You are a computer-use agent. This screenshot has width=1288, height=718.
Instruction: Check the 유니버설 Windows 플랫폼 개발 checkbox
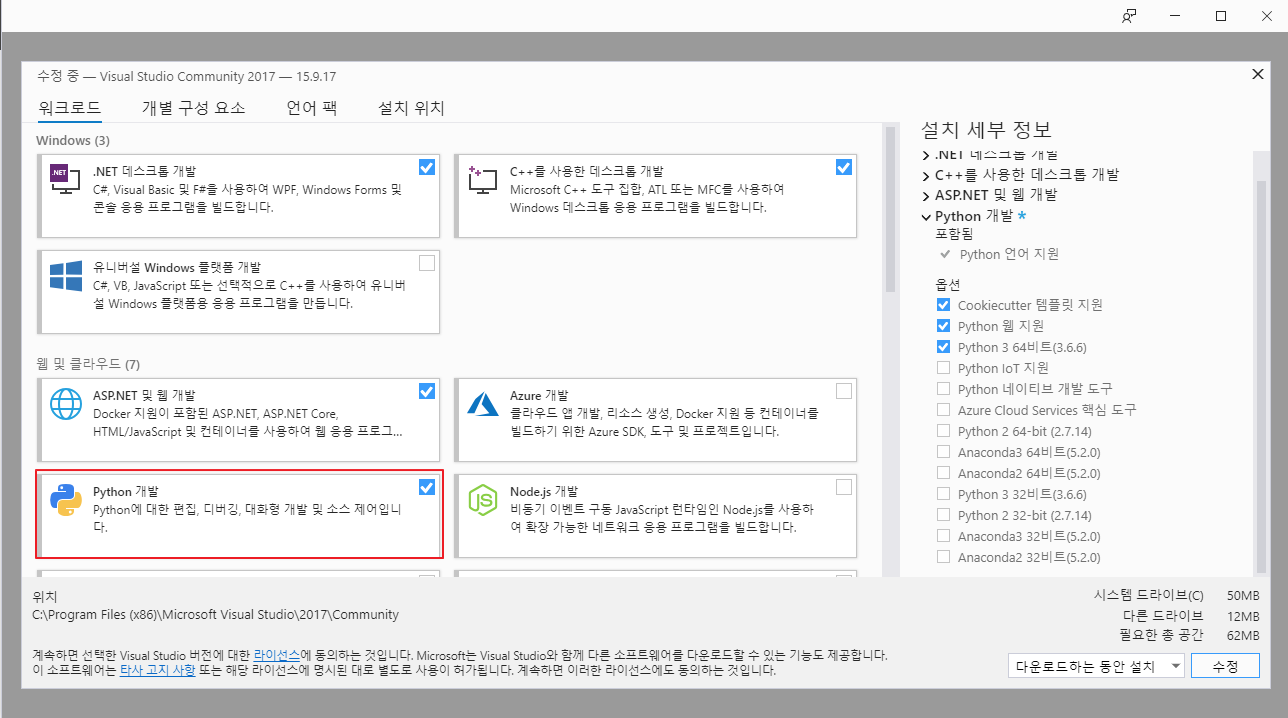(x=427, y=263)
